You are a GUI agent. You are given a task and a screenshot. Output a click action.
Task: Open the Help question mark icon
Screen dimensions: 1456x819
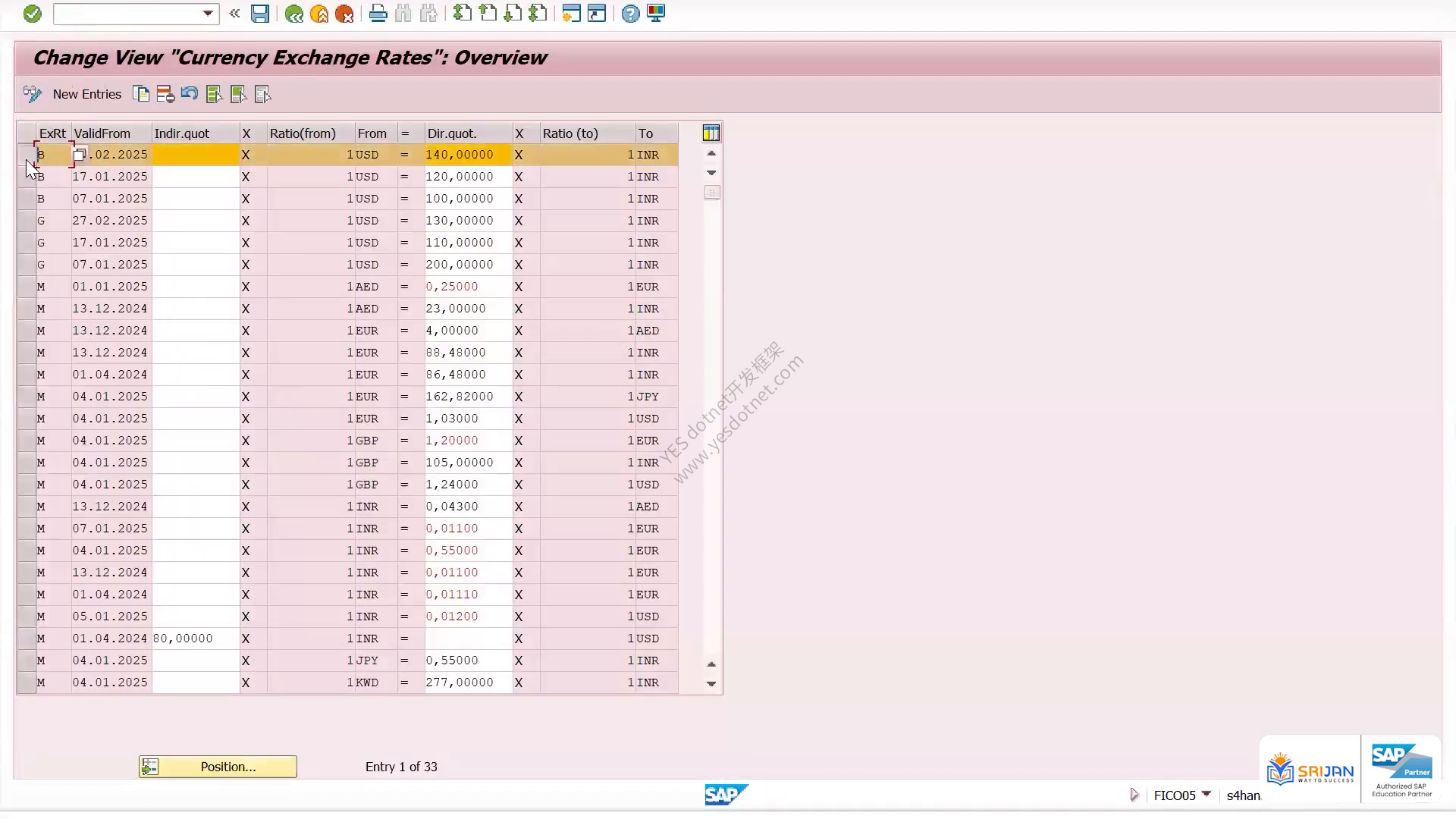coord(630,14)
